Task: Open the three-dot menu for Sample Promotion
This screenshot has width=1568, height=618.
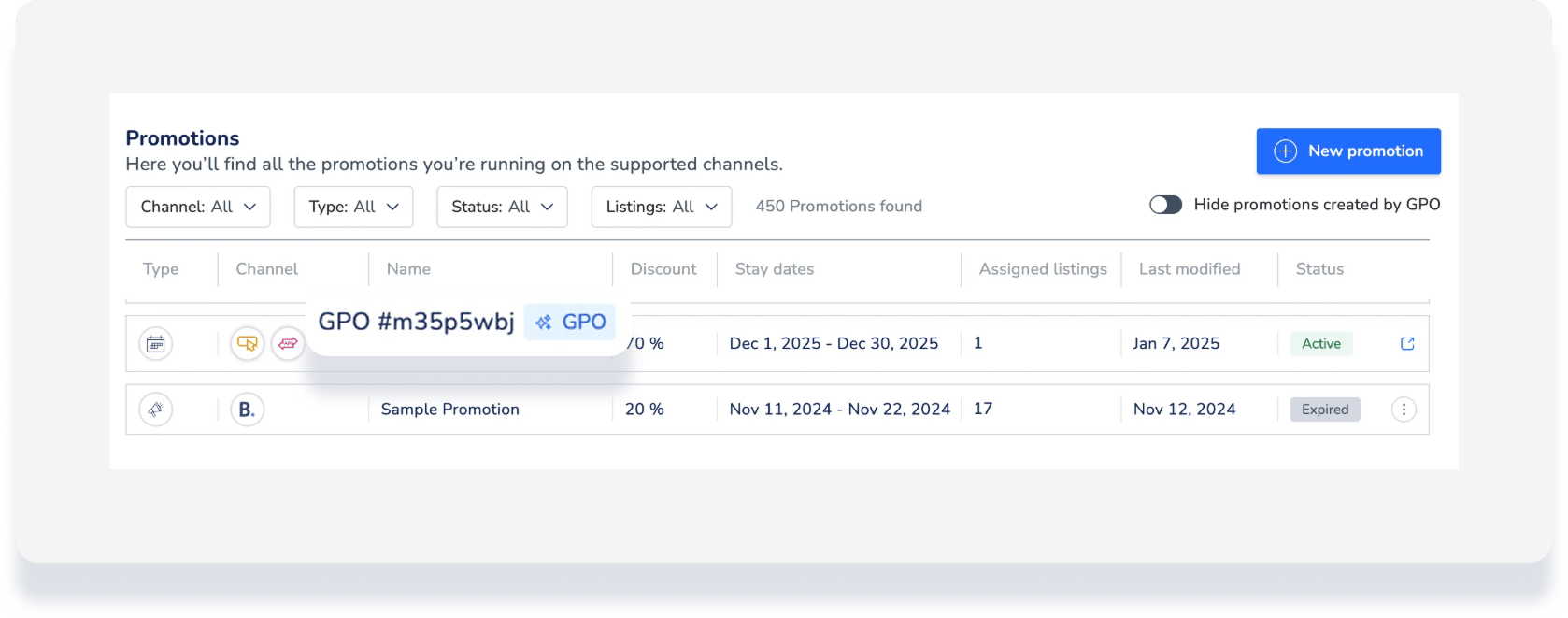Action: point(1404,410)
